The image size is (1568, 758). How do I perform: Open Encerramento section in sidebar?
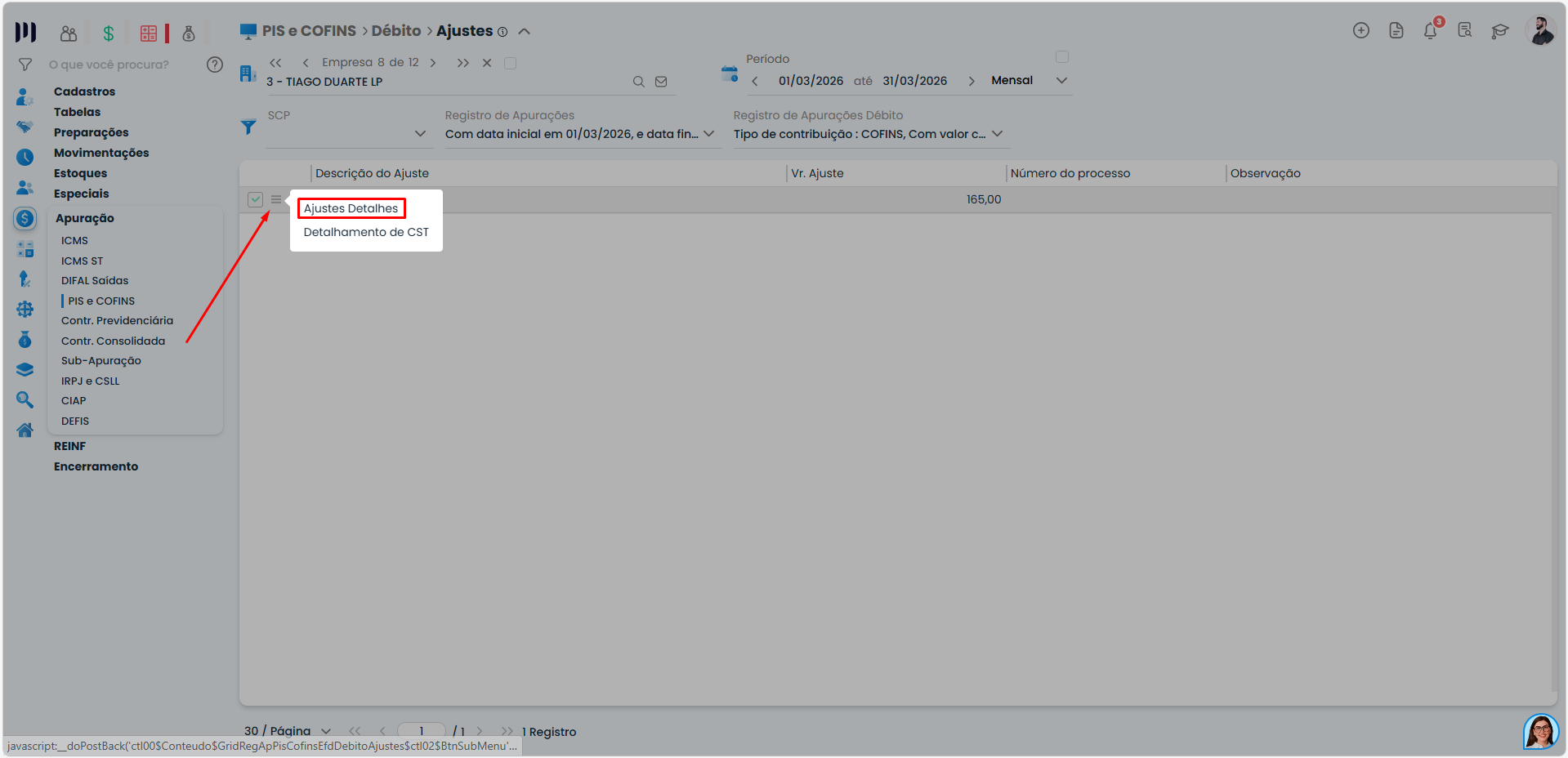[96, 466]
